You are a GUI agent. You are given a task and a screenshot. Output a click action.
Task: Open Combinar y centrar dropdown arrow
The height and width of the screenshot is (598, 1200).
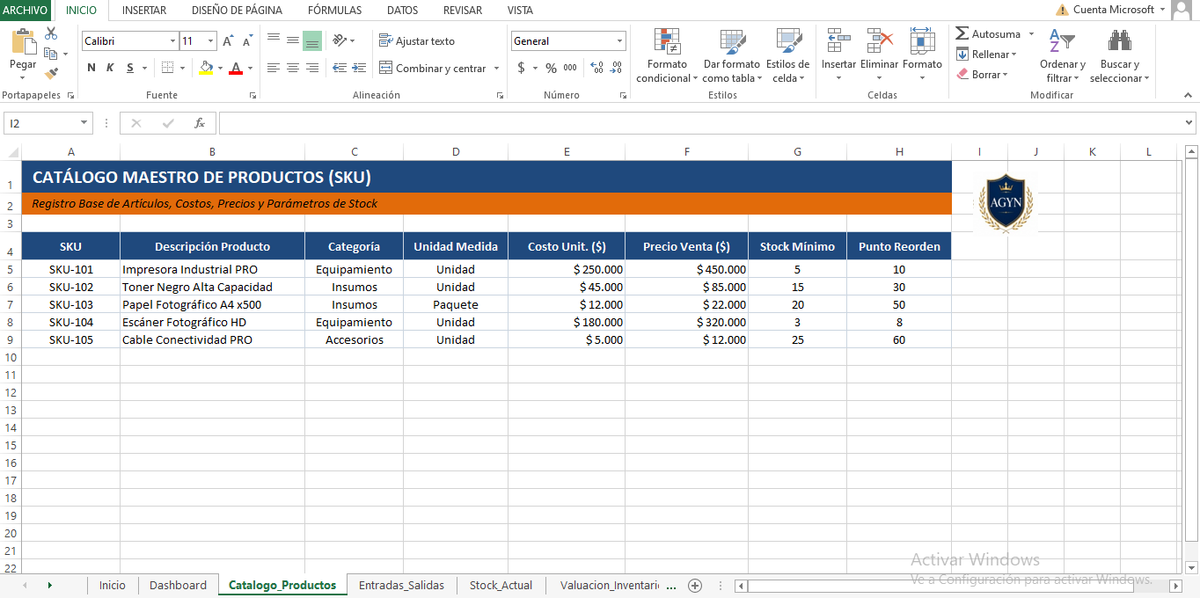pos(496,68)
